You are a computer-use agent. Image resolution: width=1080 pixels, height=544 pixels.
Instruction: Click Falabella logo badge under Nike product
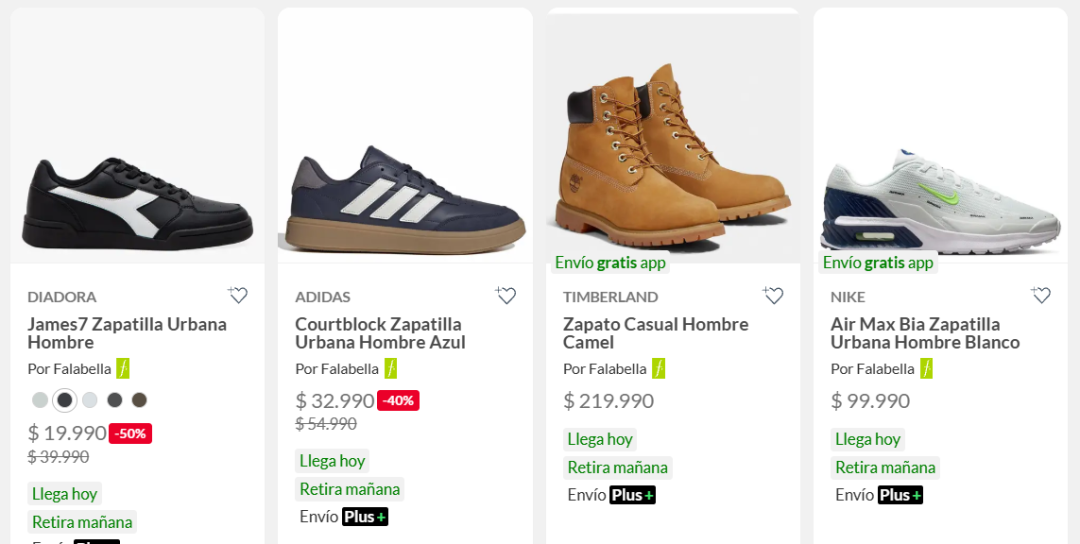[x=926, y=368]
